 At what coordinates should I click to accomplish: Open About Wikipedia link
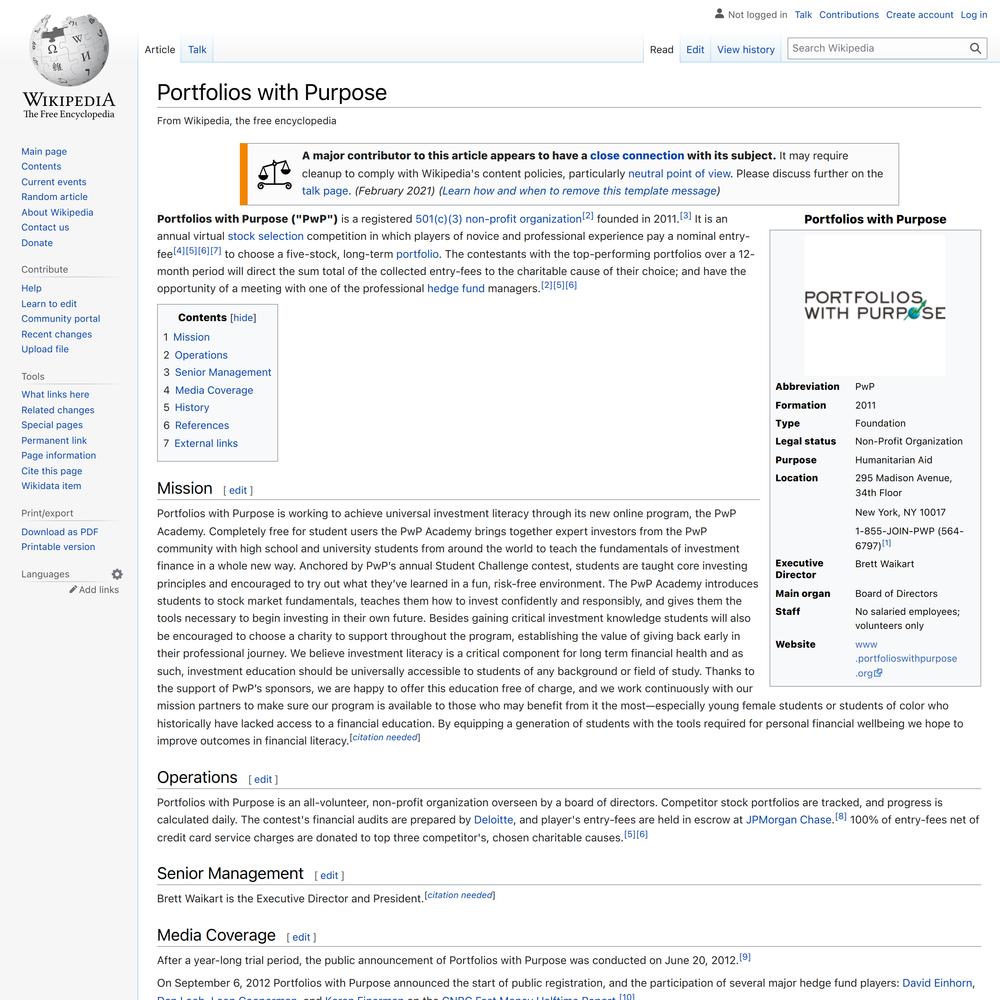57,212
